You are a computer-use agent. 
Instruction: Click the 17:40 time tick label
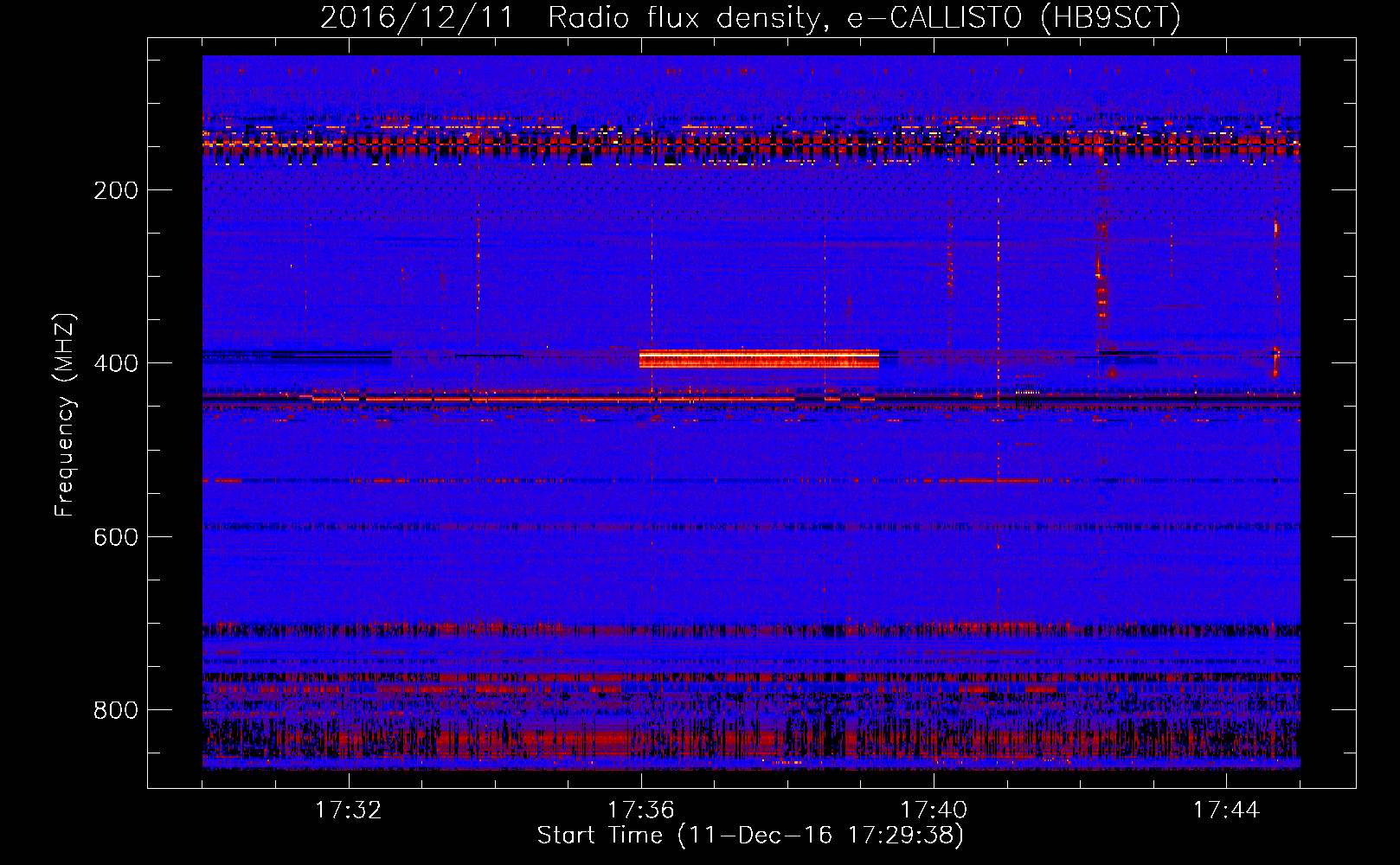coord(934,811)
